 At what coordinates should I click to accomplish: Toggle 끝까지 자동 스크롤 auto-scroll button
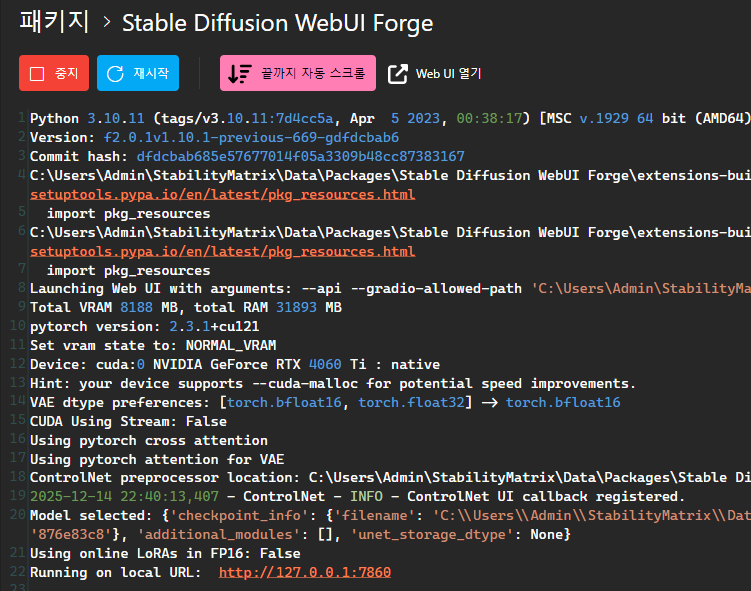click(297, 73)
